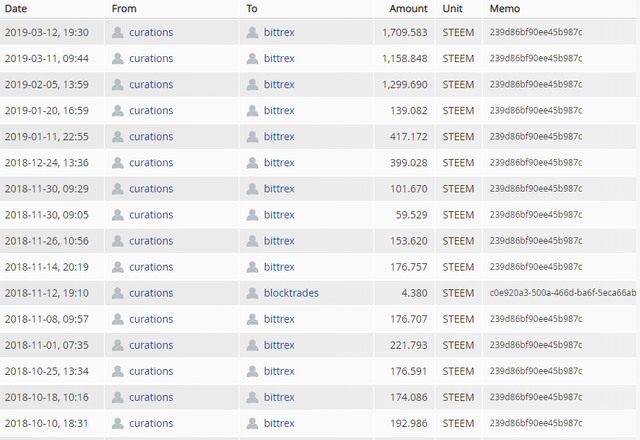
Task: Select the amount 59.529
Action: pyautogui.click(x=411, y=215)
